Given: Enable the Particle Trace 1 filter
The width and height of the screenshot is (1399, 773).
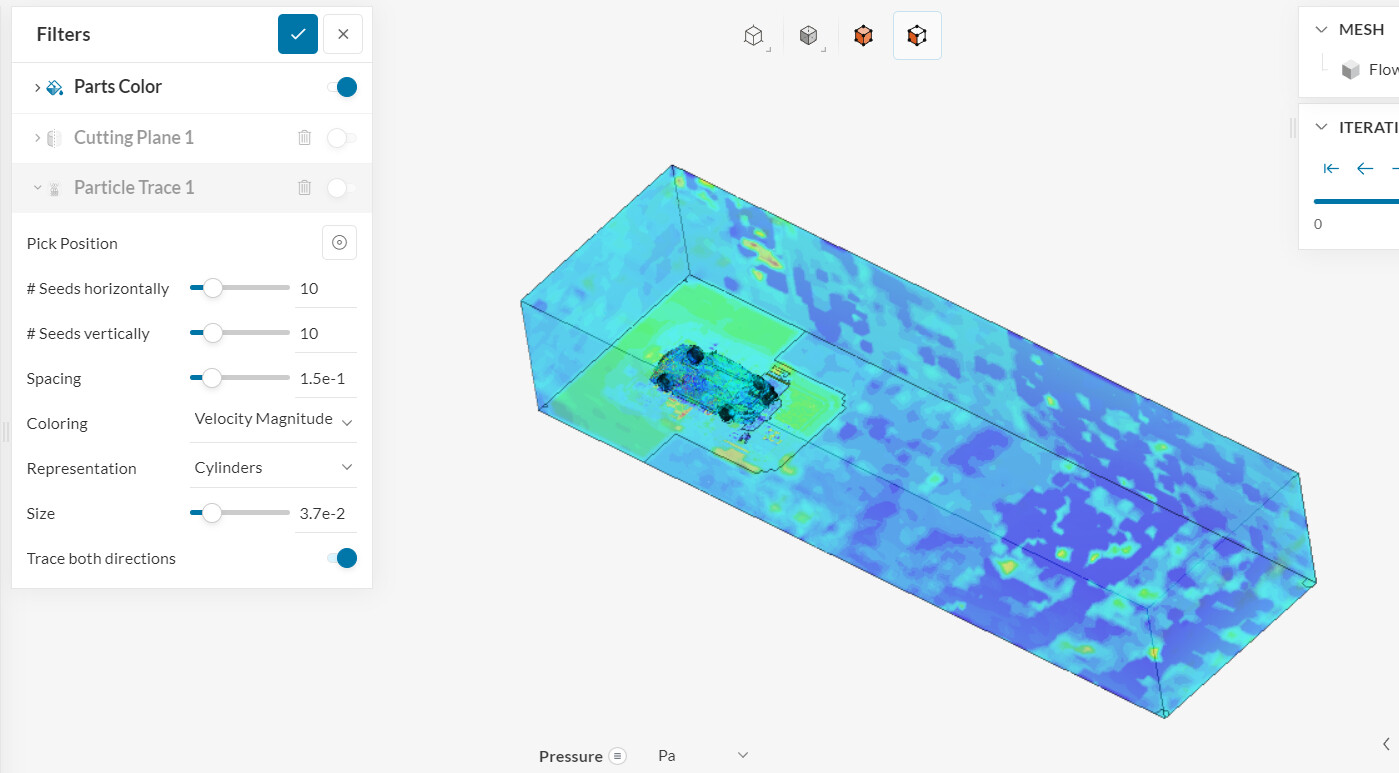Looking at the screenshot, I should click(342, 187).
